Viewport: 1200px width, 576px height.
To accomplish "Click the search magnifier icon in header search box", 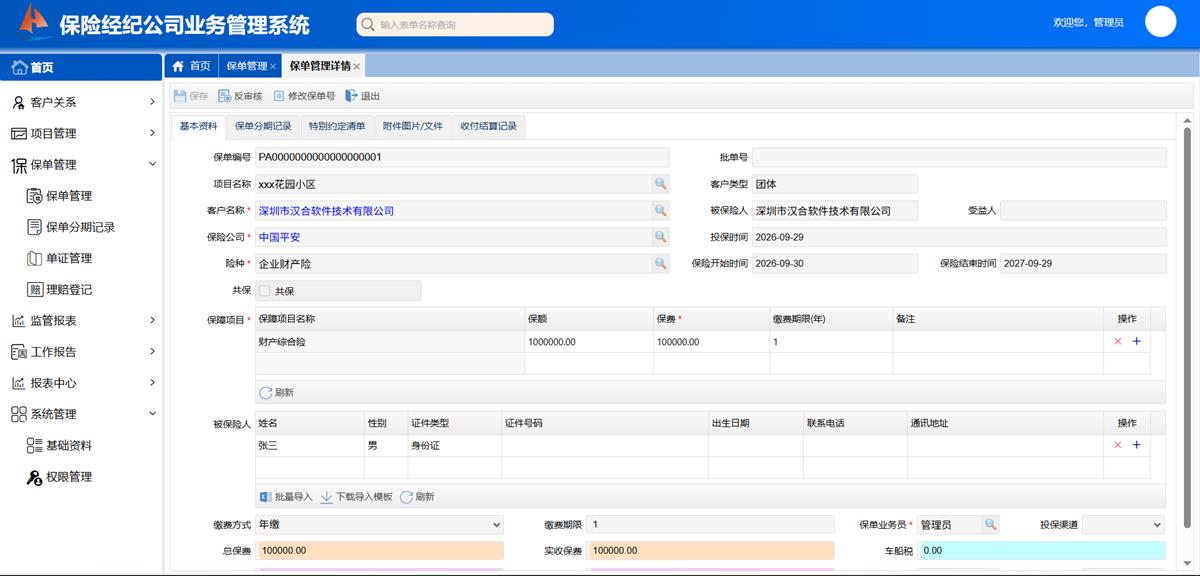I will click(369, 24).
